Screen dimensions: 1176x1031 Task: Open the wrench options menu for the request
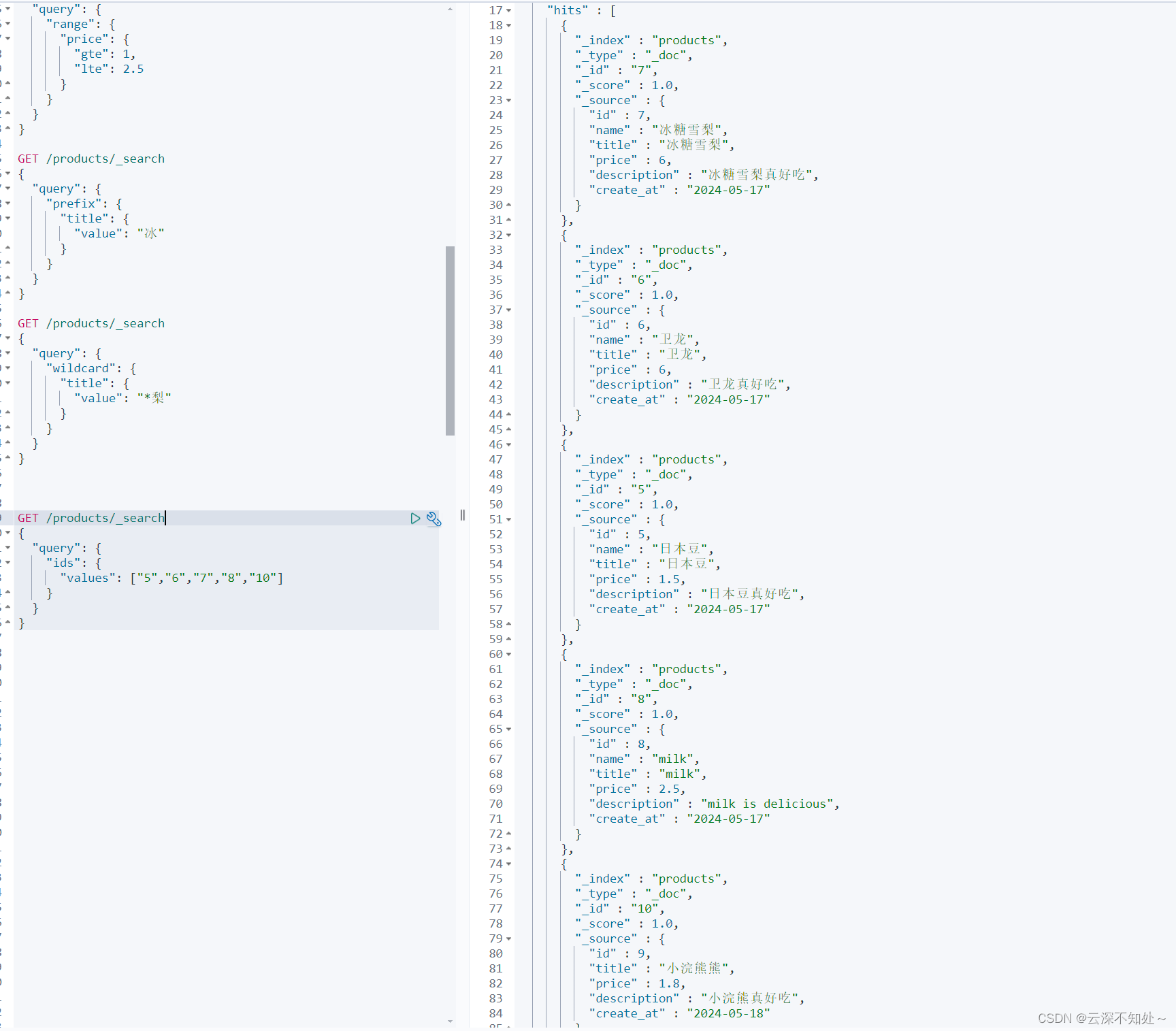(x=434, y=519)
